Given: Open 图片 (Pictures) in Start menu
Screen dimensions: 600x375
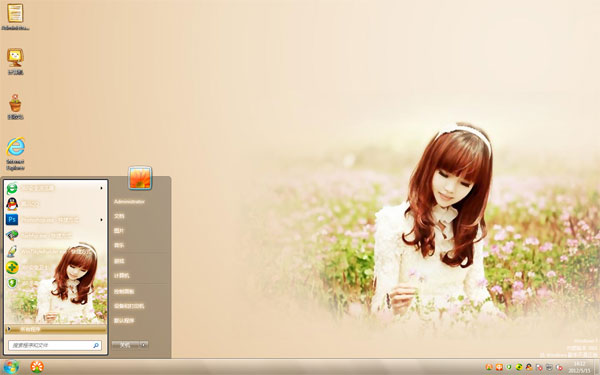Looking at the screenshot, I should point(119,231).
